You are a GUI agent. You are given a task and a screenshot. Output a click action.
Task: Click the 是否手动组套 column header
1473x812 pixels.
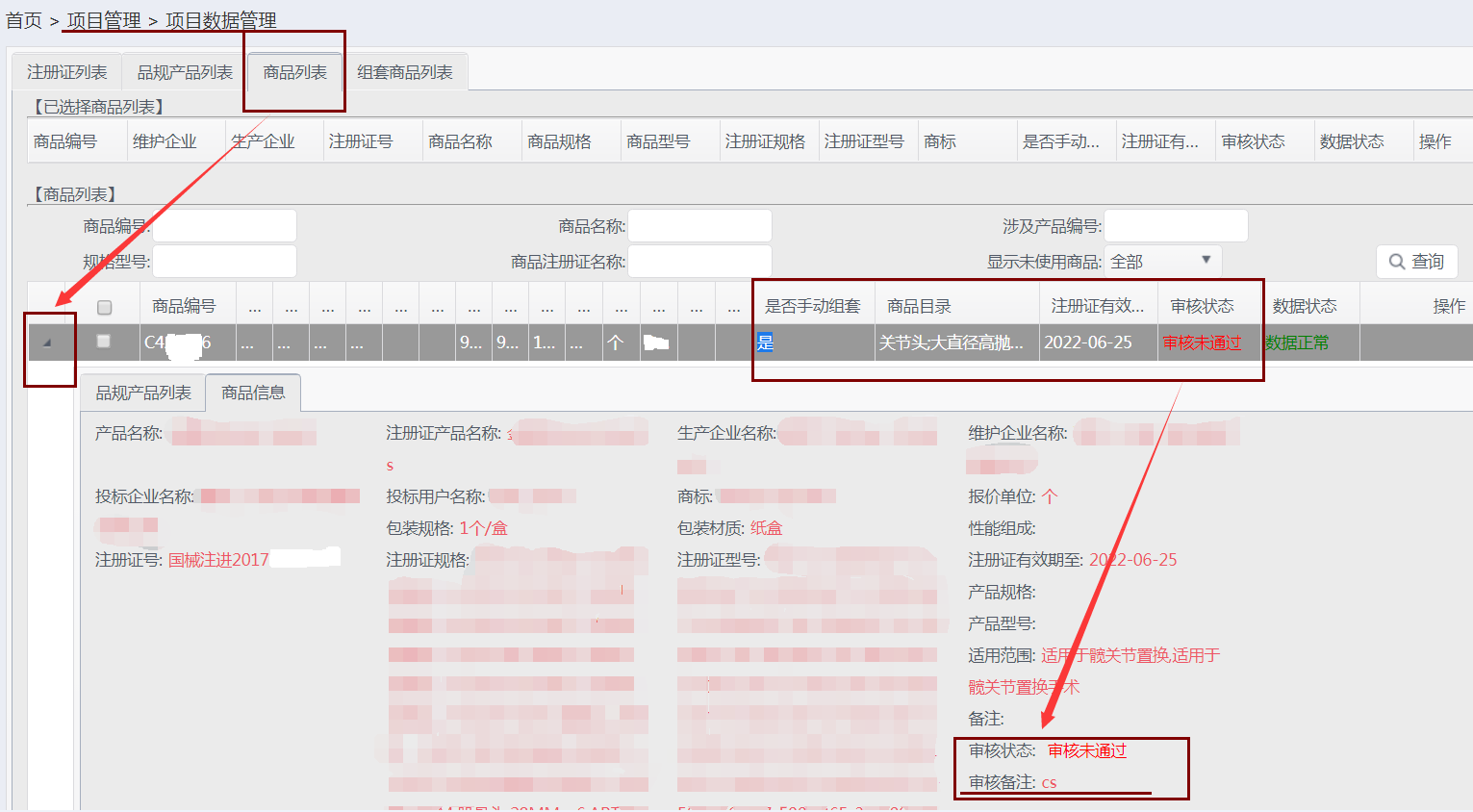tap(813, 306)
